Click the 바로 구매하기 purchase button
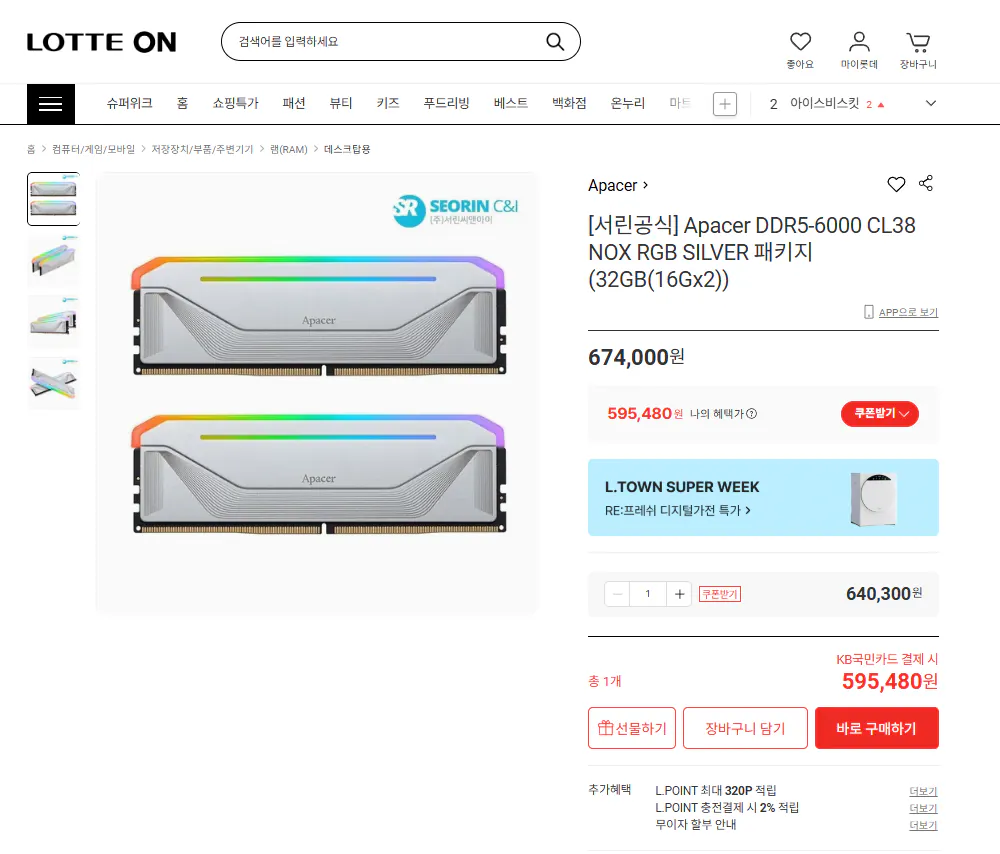Screen dimensions: 1000x854 click(x=876, y=728)
